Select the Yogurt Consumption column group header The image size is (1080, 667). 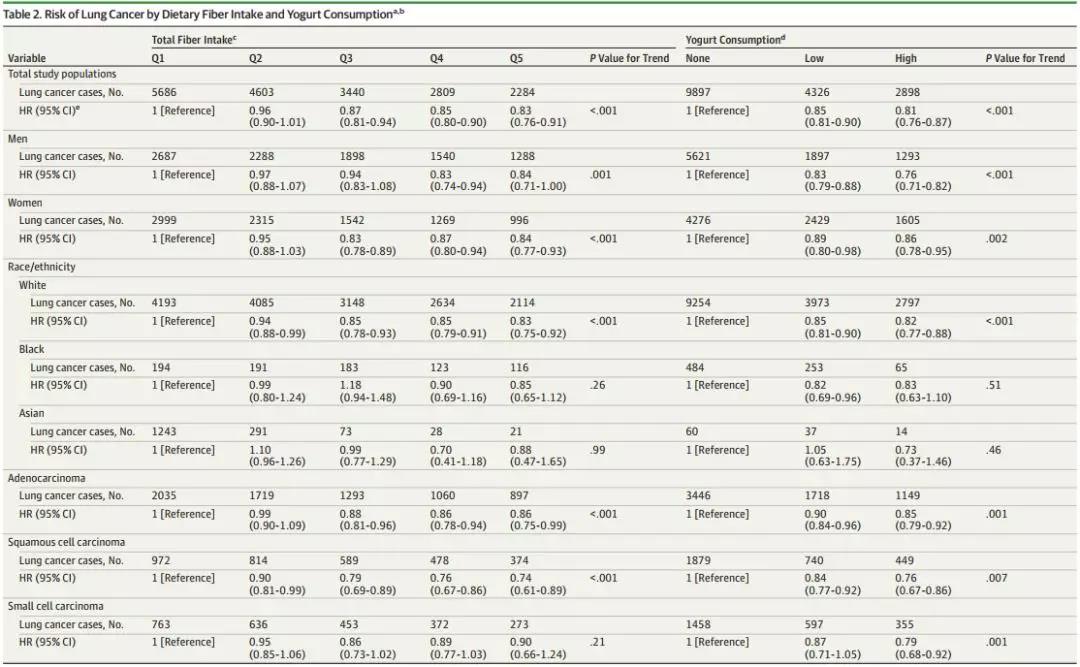[x=735, y=40]
